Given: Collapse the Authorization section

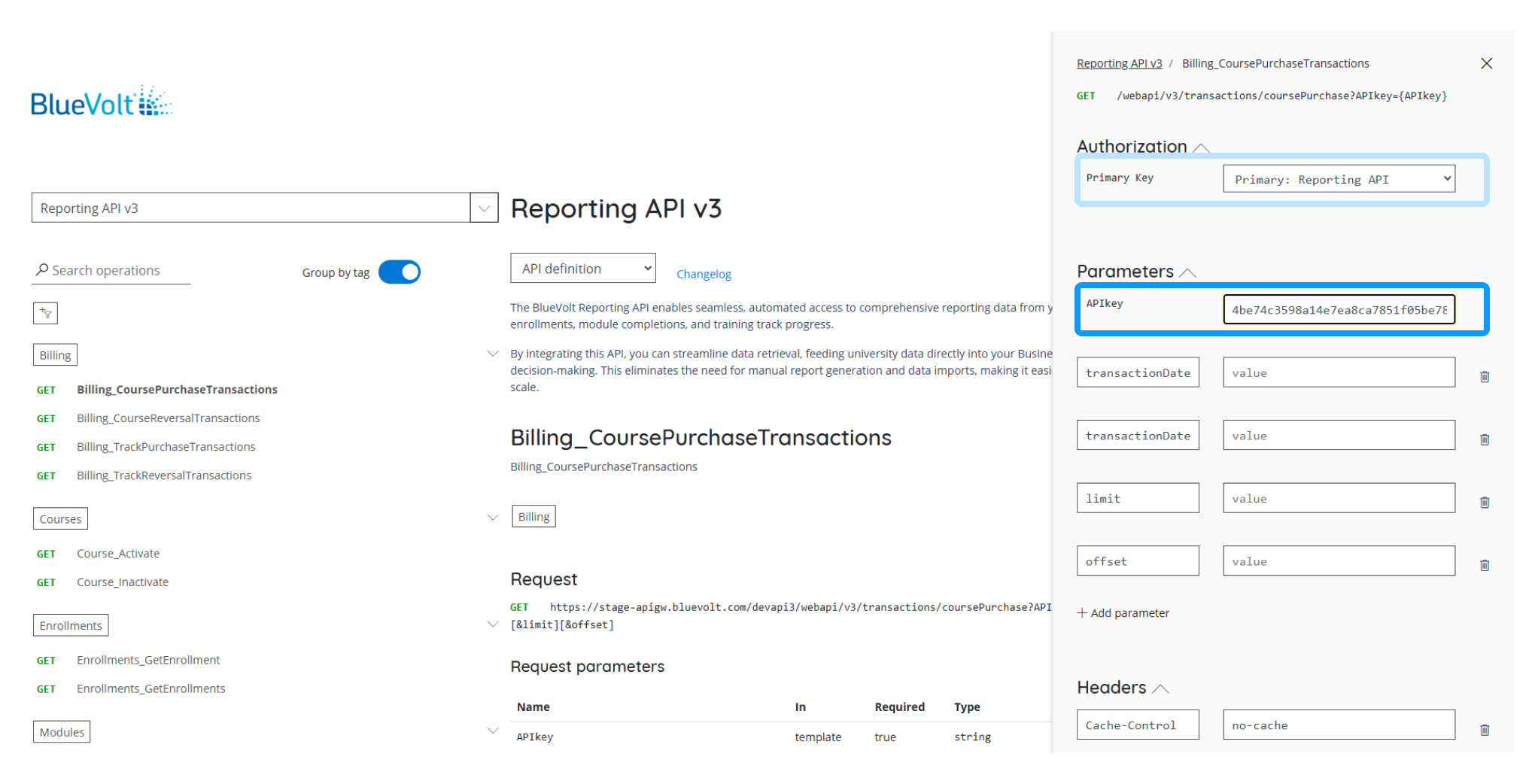Looking at the screenshot, I should (x=1201, y=147).
